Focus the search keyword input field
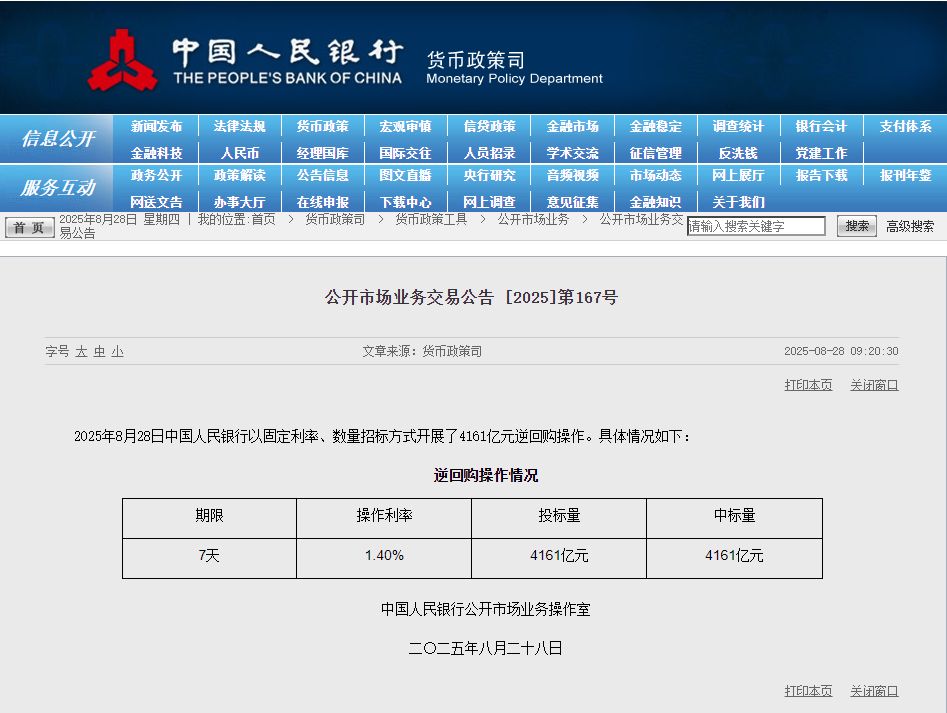 pyautogui.click(x=756, y=227)
